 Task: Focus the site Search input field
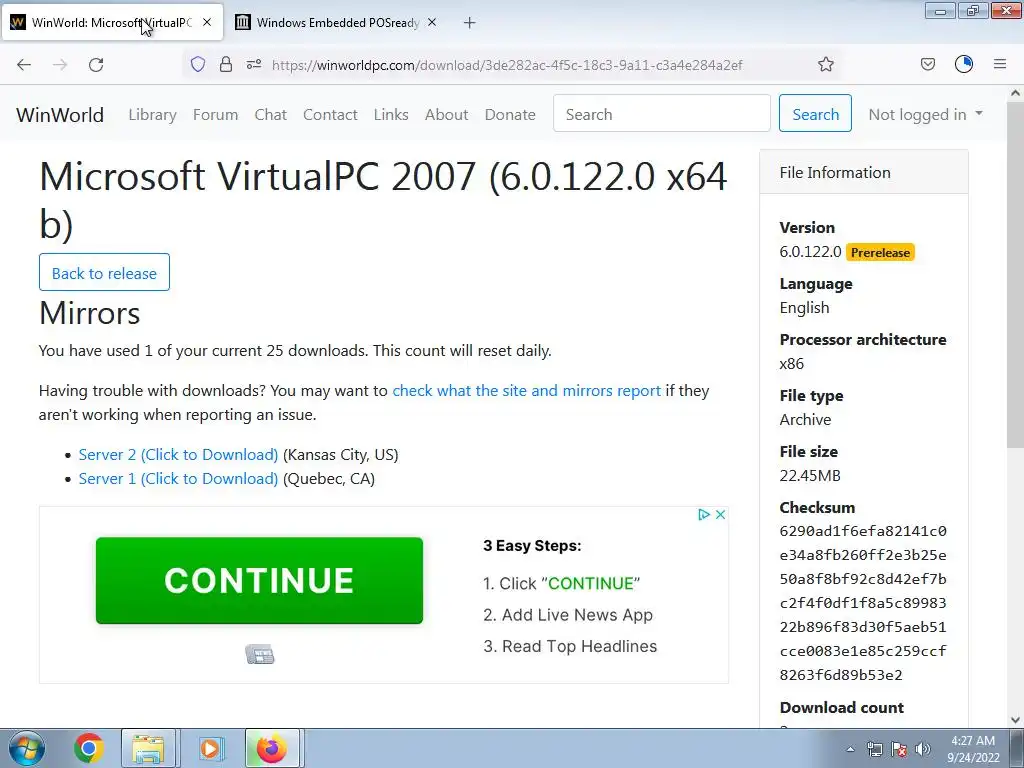click(662, 113)
